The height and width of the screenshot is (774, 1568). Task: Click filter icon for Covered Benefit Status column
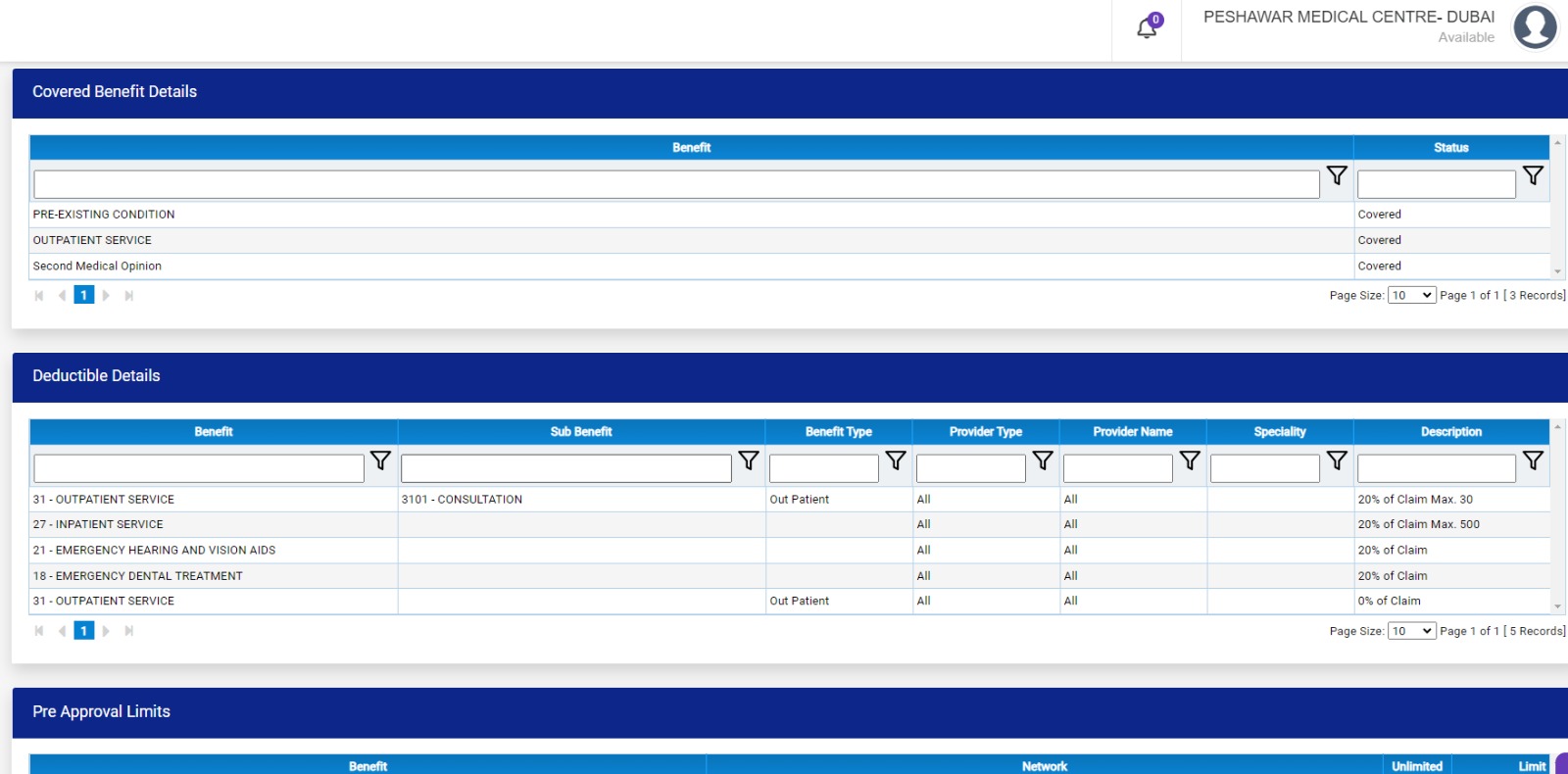point(1533,176)
